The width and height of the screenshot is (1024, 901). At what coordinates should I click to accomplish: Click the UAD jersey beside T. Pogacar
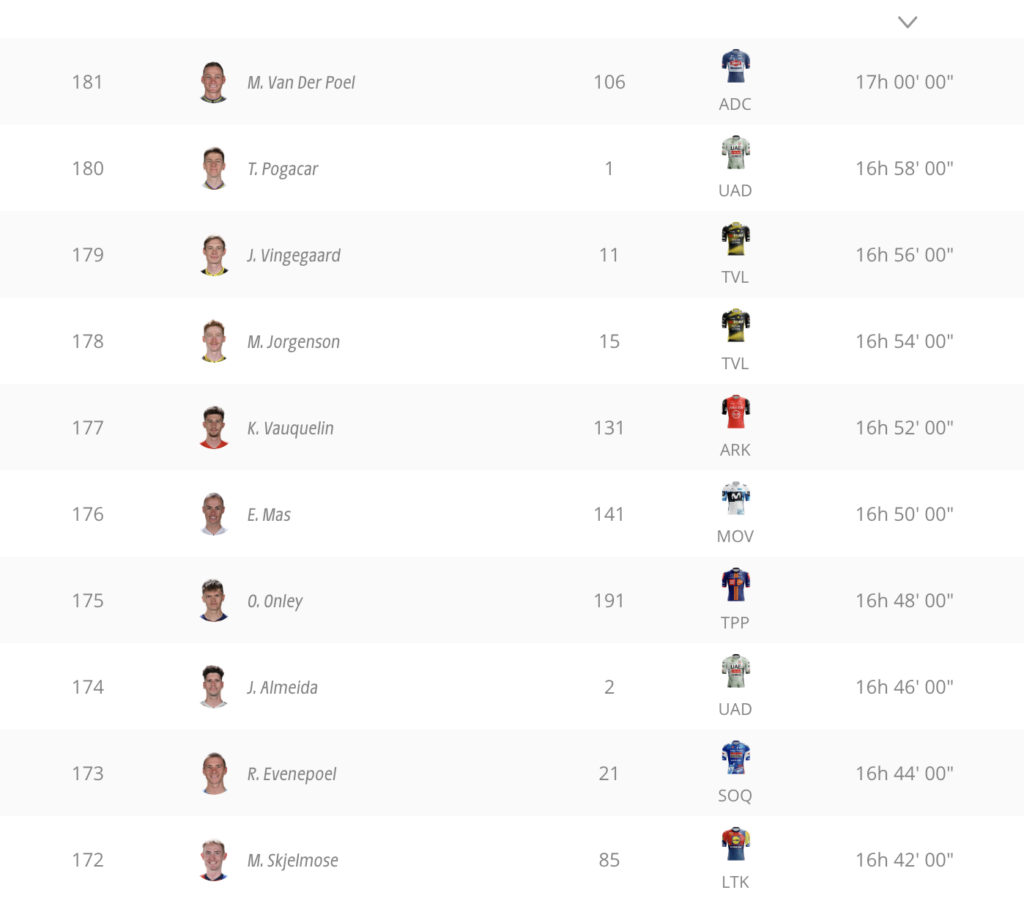(x=735, y=153)
